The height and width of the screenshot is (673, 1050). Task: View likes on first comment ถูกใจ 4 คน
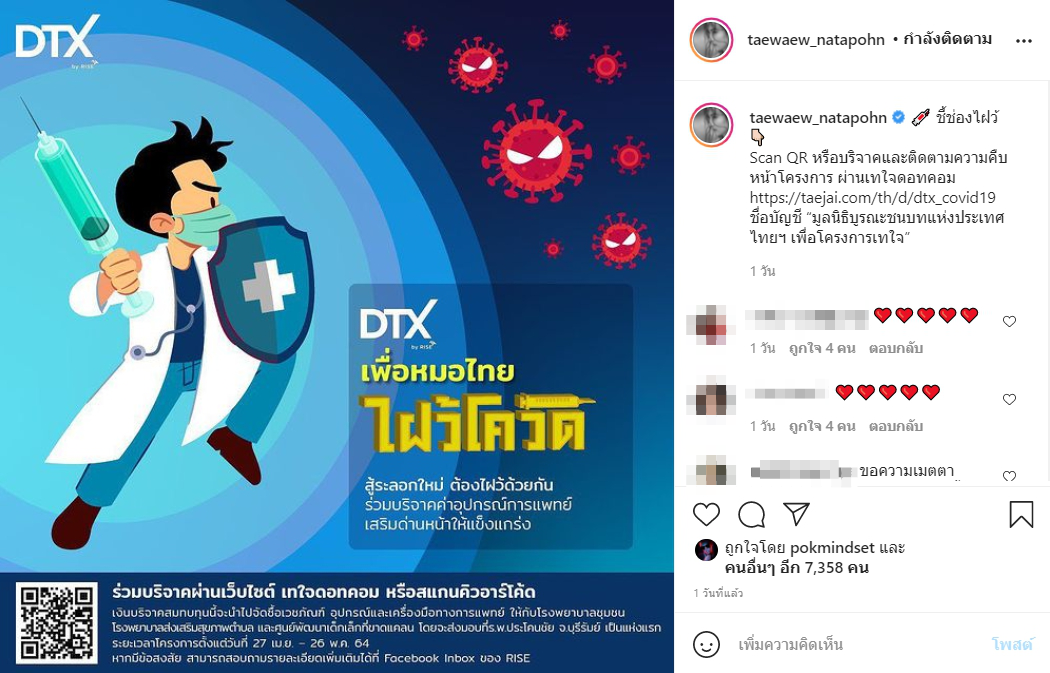point(822,348)
